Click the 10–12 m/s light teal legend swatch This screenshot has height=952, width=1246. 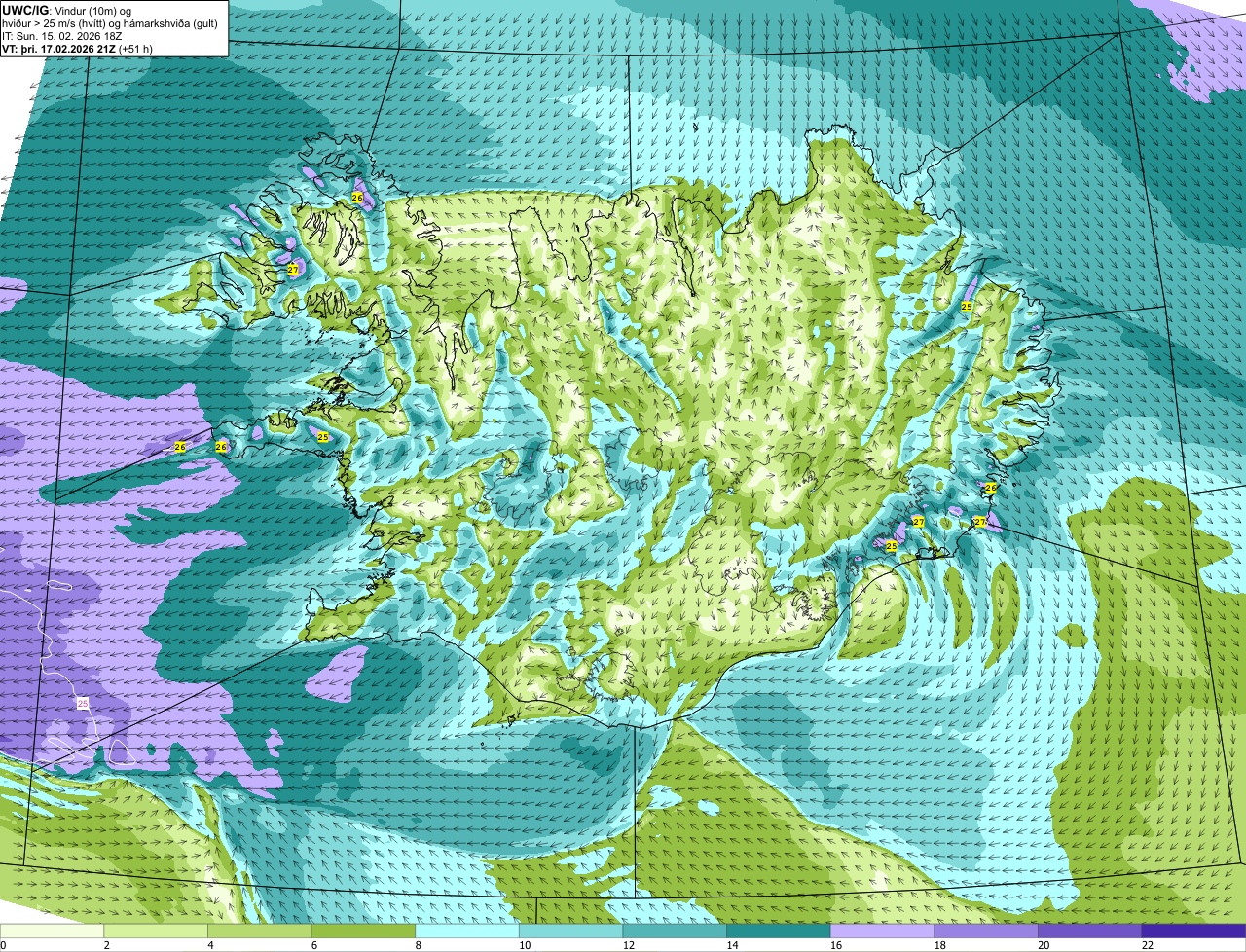coord(570,931)
